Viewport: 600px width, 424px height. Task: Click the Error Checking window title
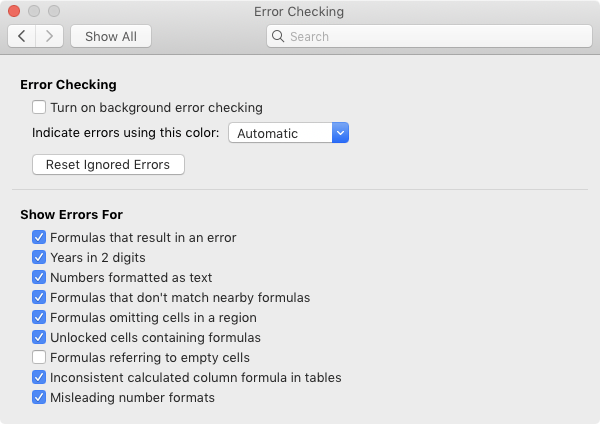[x=300, y=11]
